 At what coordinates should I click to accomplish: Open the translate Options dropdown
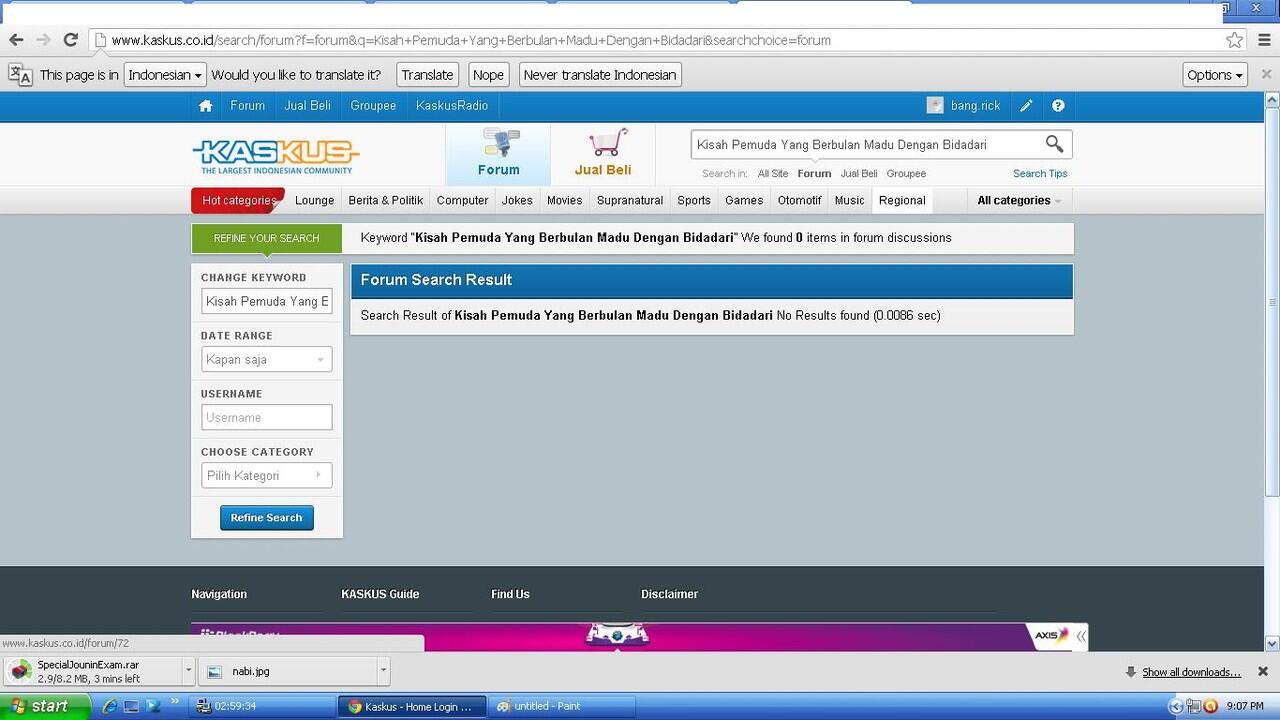1215,75
